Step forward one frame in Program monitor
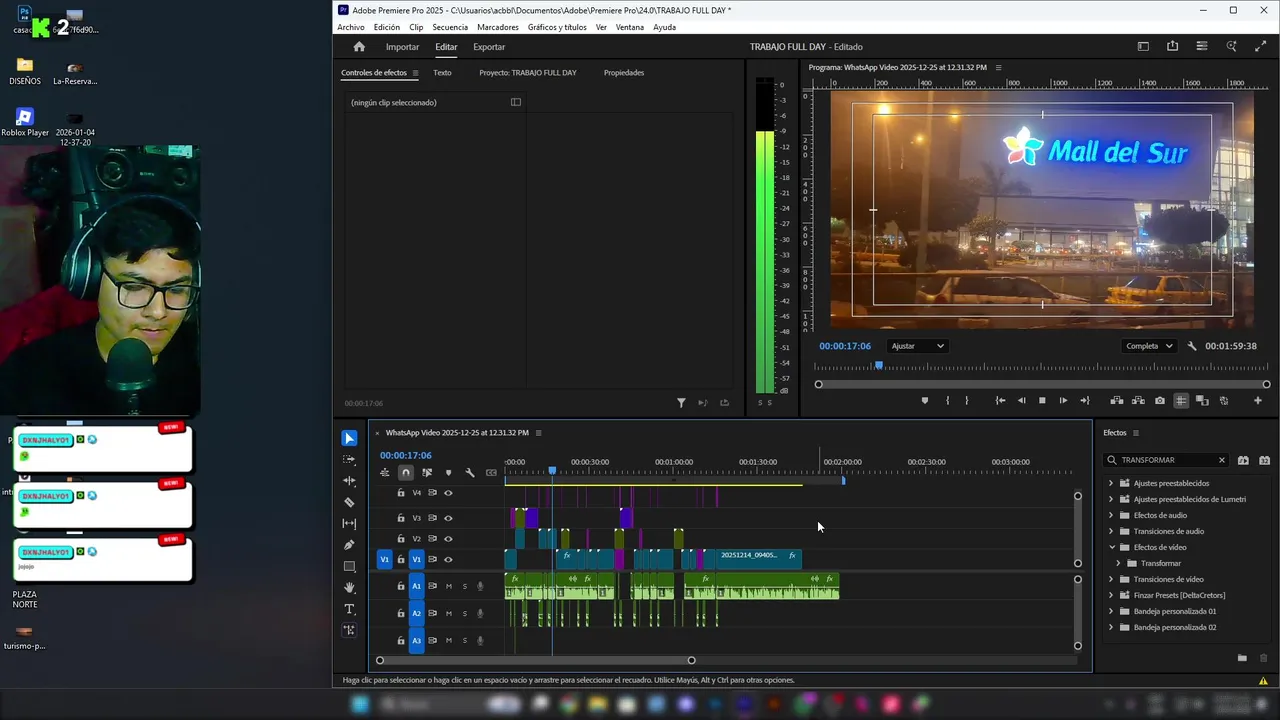Viewport: 1280px width, 720px height. [x=1063, y=401]
